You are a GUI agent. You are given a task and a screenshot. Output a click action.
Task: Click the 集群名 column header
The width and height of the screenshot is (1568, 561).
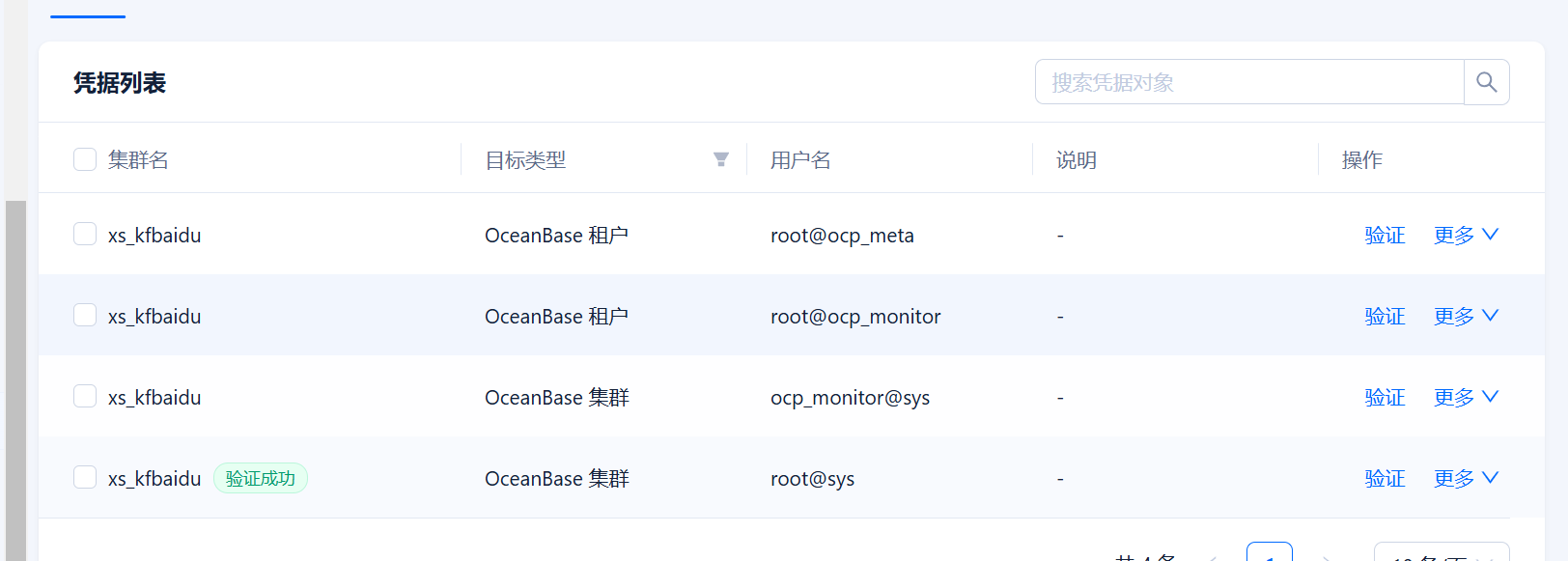pos(138,159)
